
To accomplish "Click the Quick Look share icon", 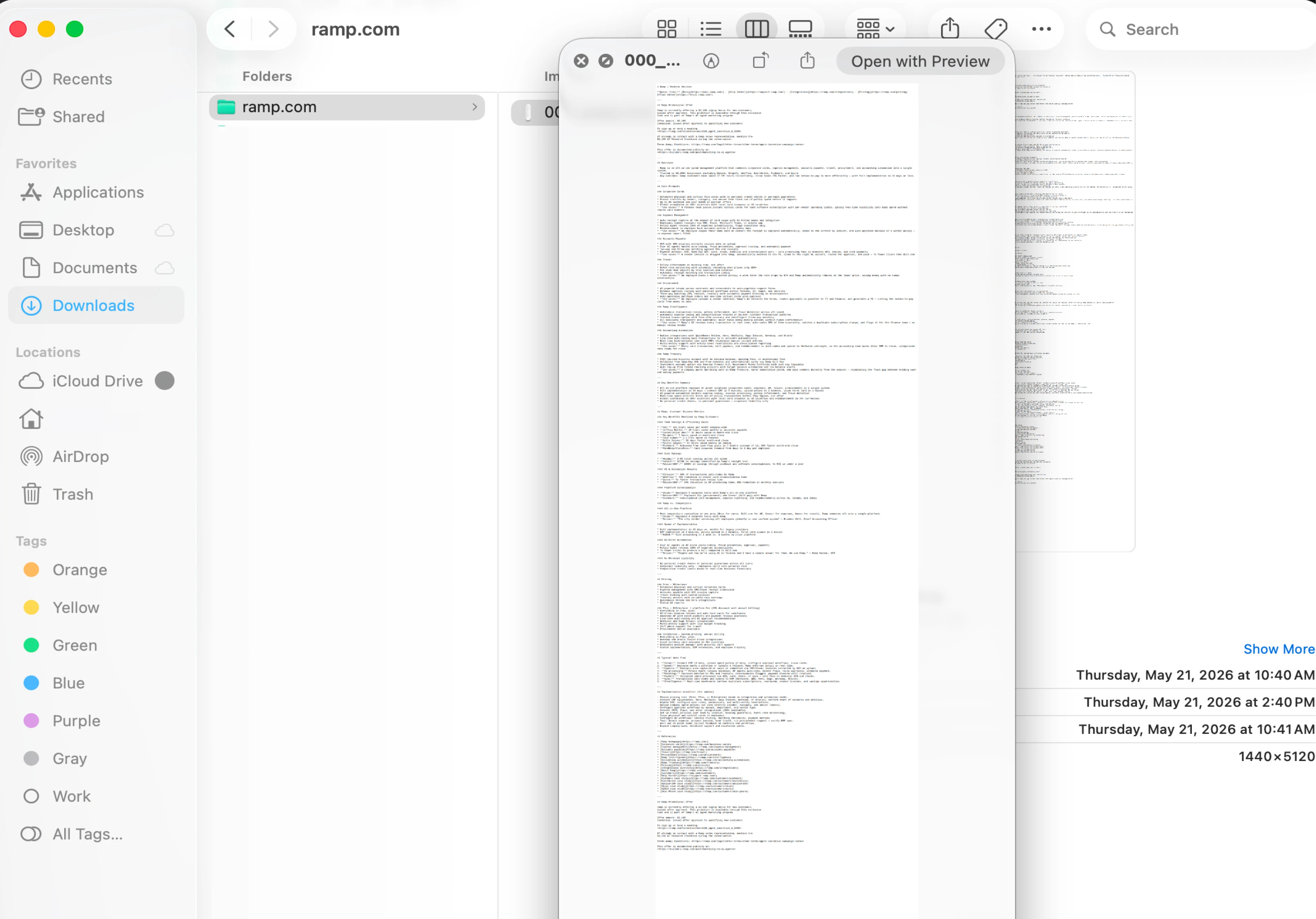I will coord(807,60).
